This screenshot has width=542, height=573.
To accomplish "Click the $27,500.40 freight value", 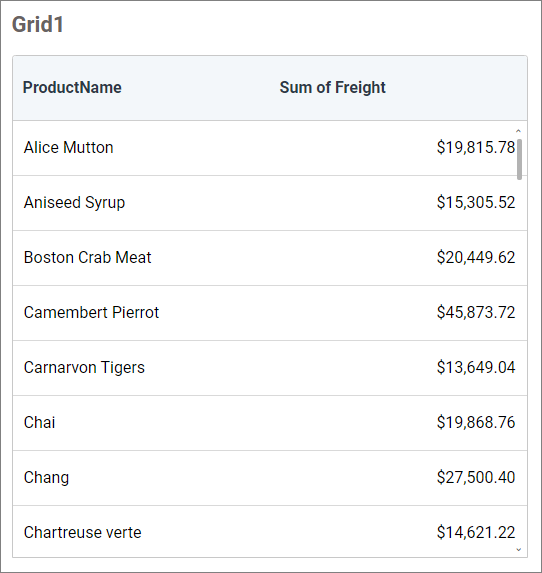I will click(476, 478).
